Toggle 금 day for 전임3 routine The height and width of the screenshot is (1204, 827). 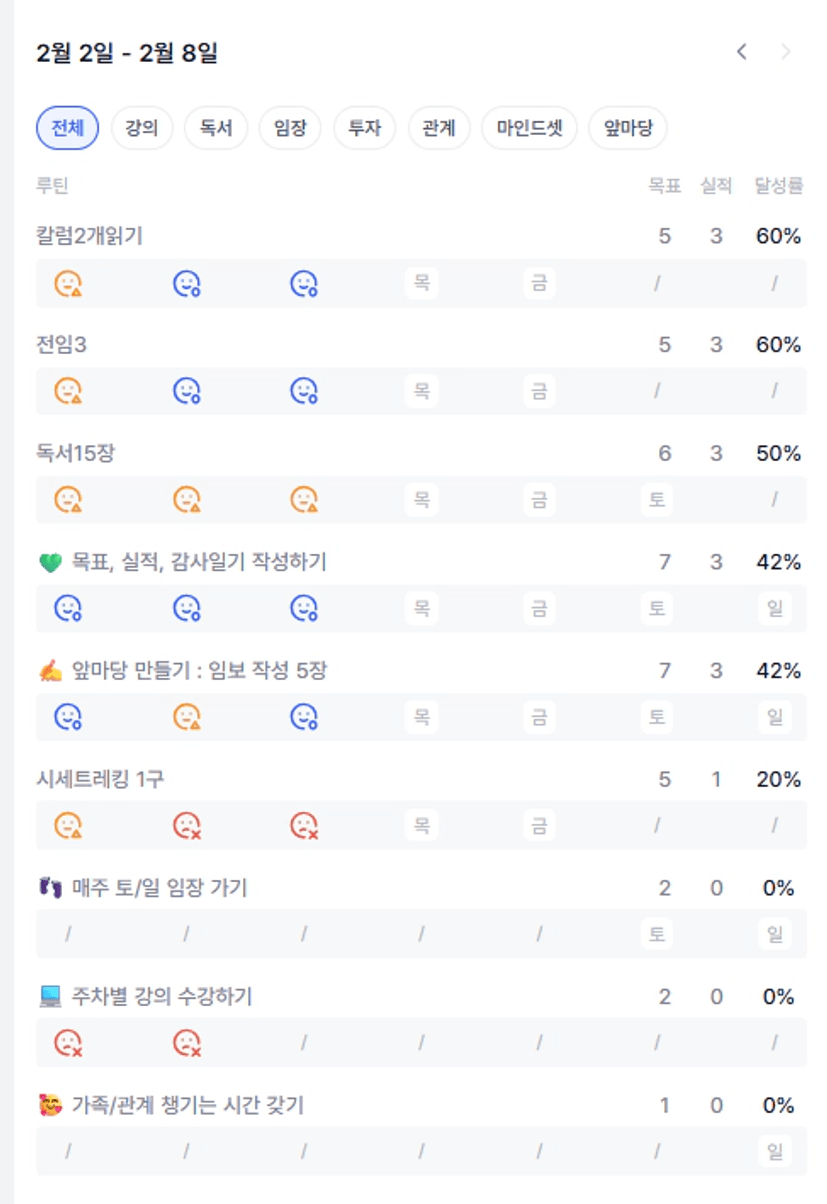pyautogui.click(x=539, y=391)
